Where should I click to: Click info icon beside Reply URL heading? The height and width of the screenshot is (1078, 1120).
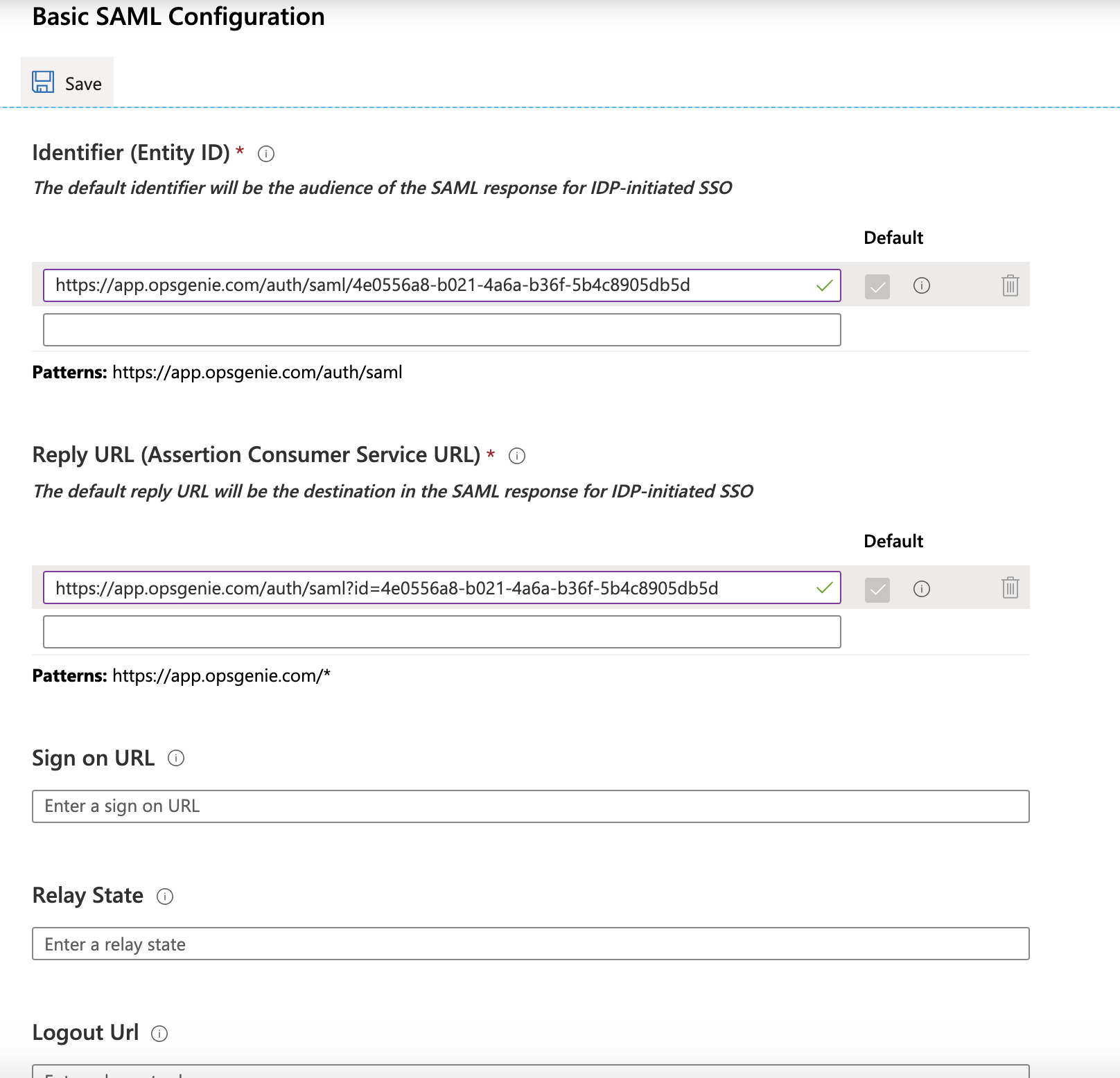pos(517,456)
